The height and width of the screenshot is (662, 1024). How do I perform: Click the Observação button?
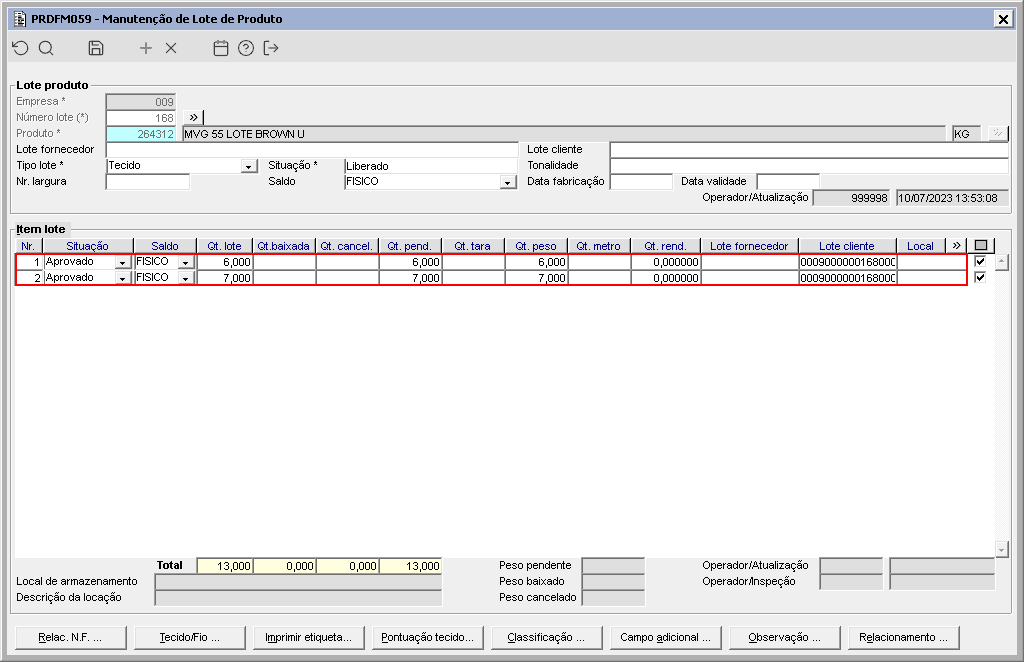tap(784, 638)
